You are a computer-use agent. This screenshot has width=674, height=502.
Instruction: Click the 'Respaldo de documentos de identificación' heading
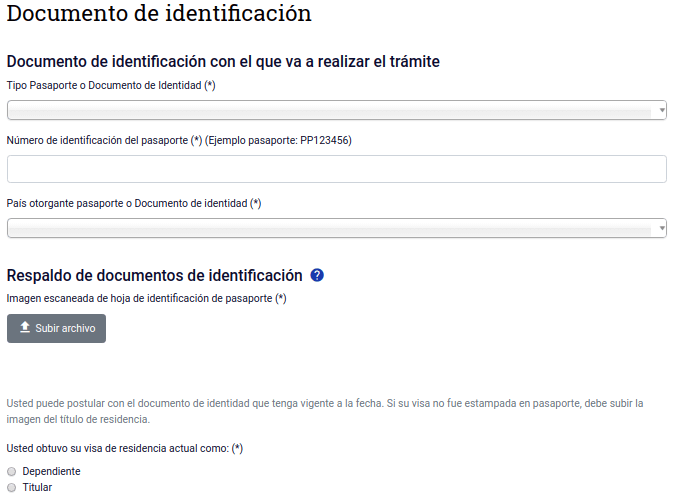[154, 275]
